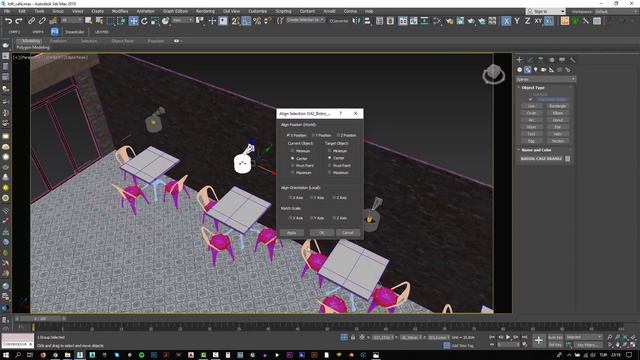Restrict movement to the Z axis
This screenshot has height=360, width=640.
pyautogui.click(x=527, y=21)
